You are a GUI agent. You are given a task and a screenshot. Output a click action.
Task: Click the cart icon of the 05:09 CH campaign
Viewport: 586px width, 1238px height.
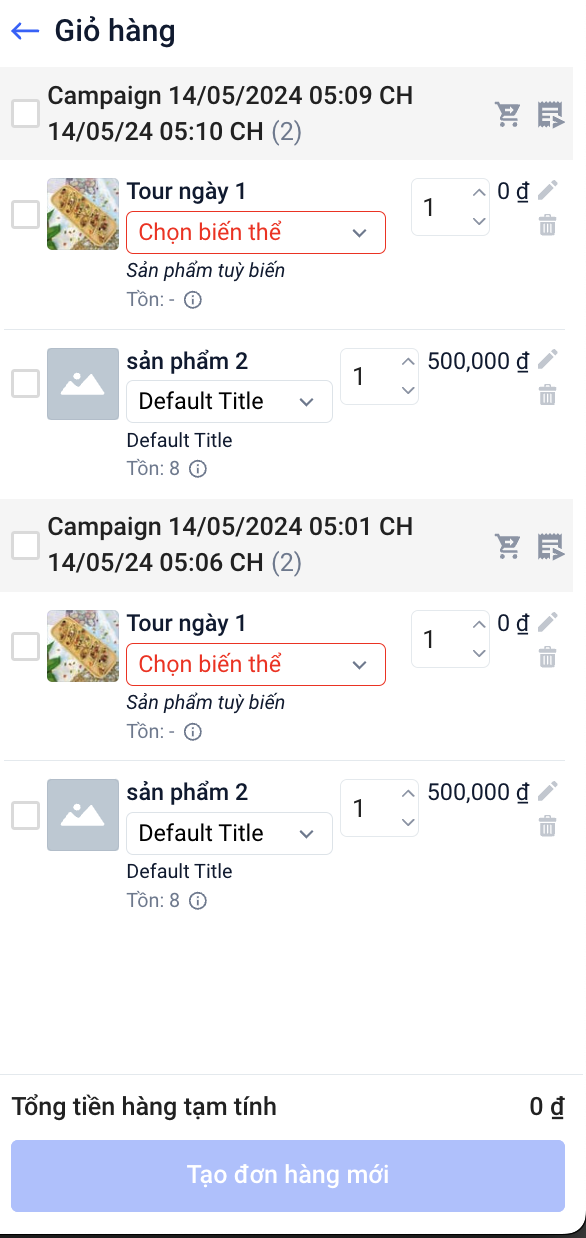click(509, 115)
